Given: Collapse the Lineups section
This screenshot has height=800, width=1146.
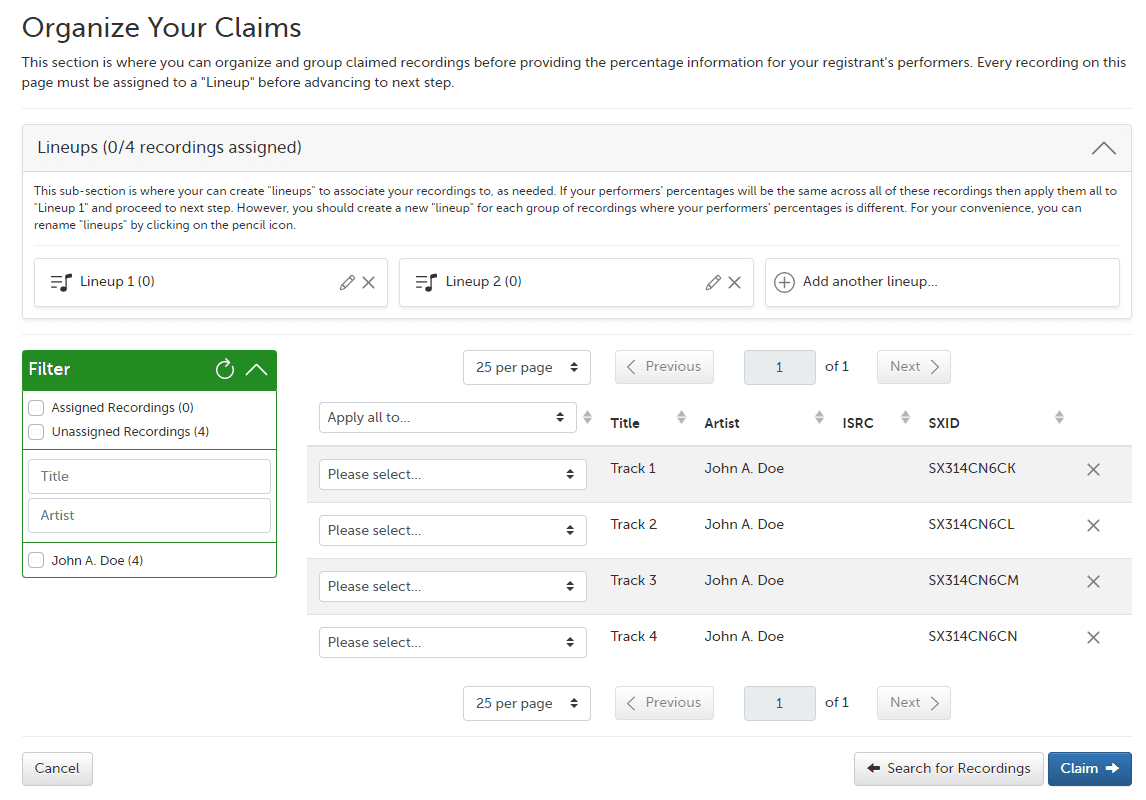Looking at the screenshot, I should 1103,147.
